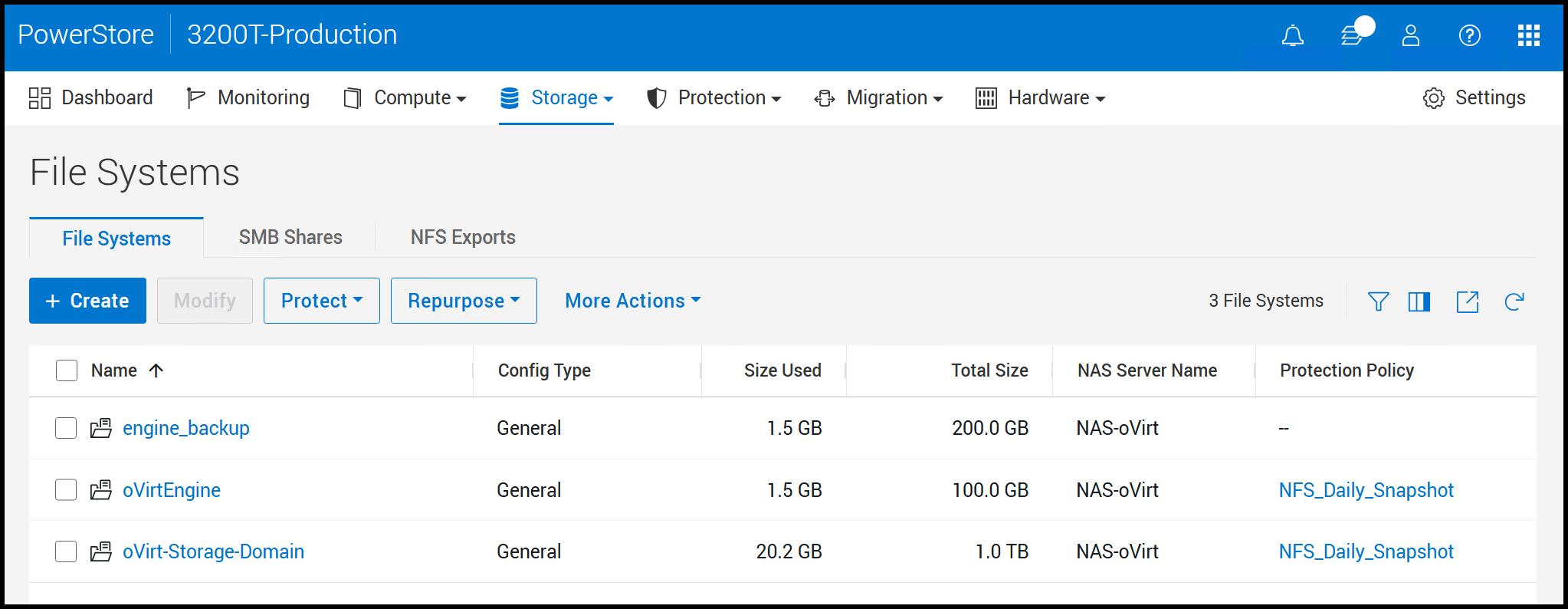This screenshot has height=609, width=1568.
Task: Select all file systems with header checkbox
Action: (67, 370)
